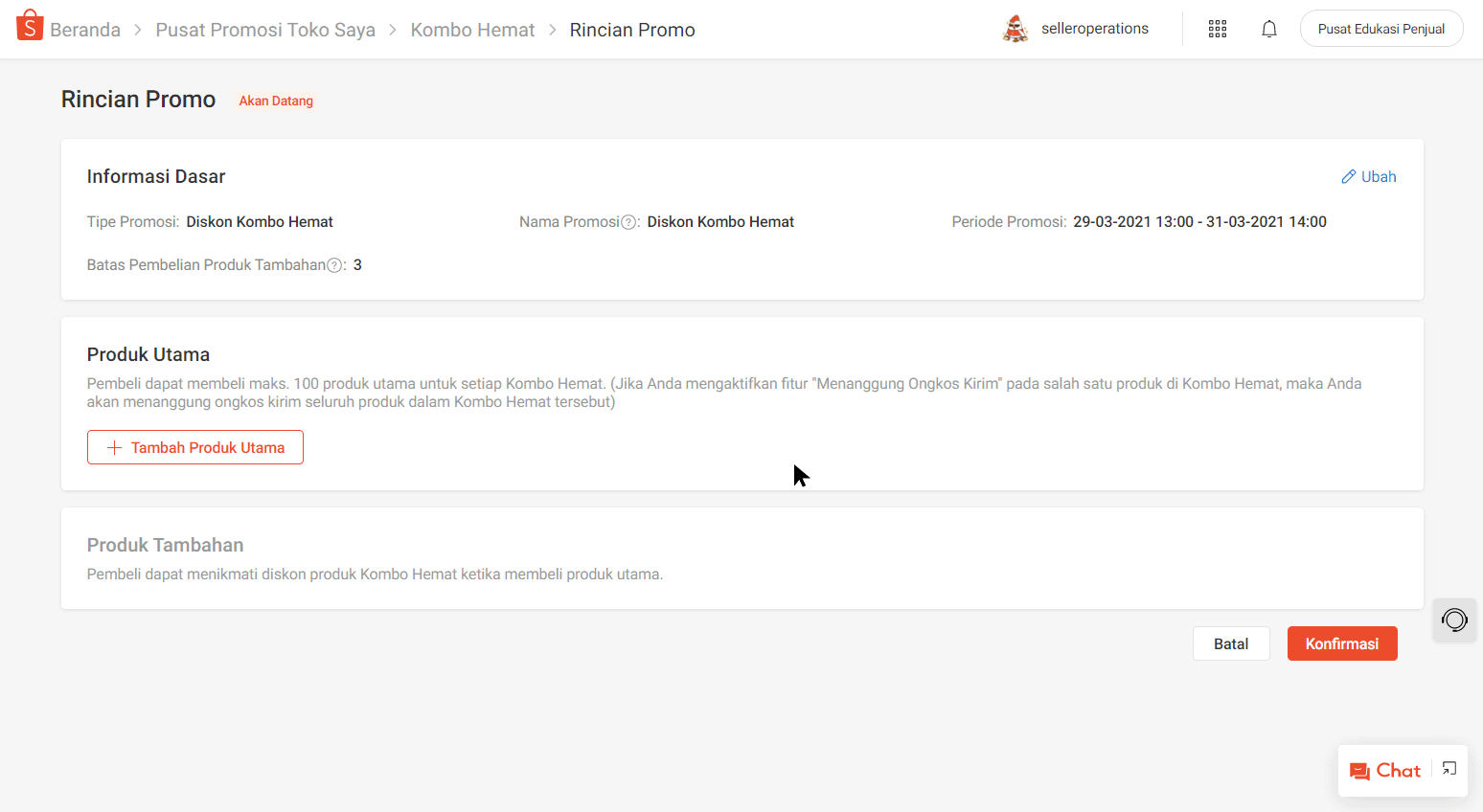This screenshot has height=812, width=1483.
Task: Open the selleroperations account menu
Action: (1094, 29)
